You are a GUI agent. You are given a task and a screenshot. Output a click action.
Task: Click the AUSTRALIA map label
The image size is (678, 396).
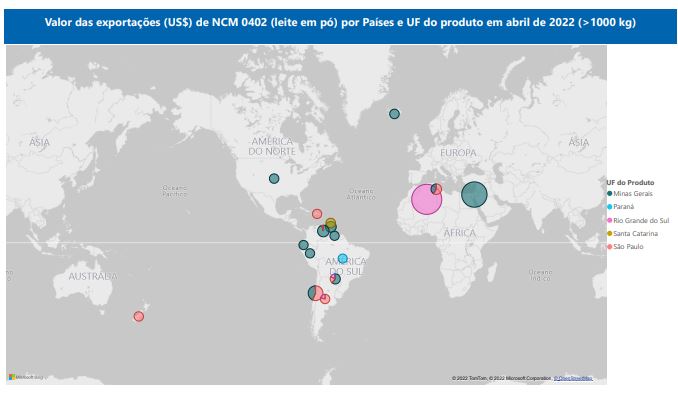coord(93,276)
